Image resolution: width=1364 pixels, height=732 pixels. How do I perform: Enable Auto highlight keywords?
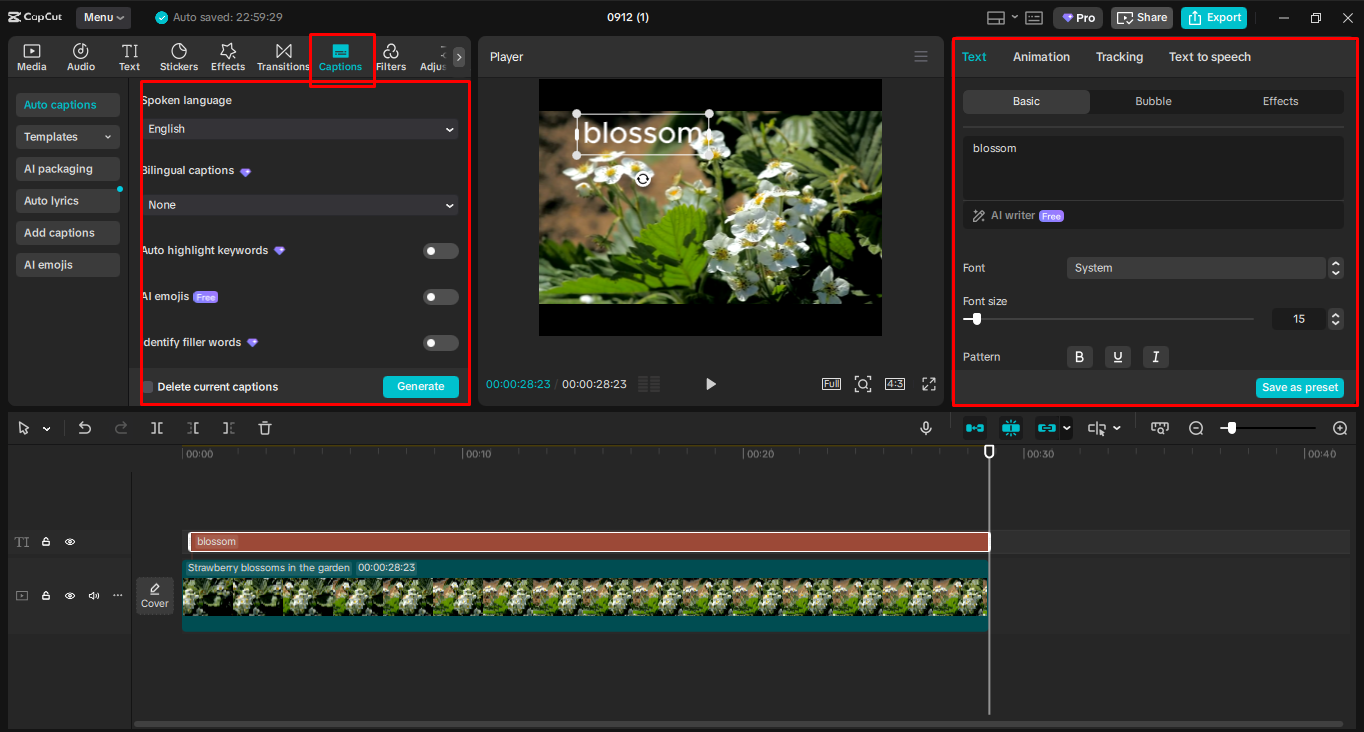tap(440, 250)
